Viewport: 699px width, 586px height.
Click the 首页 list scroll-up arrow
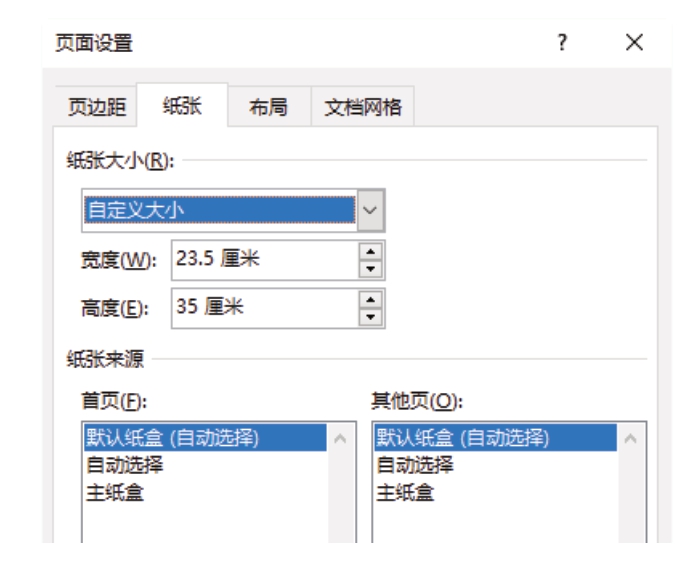(x=341, y=439)
